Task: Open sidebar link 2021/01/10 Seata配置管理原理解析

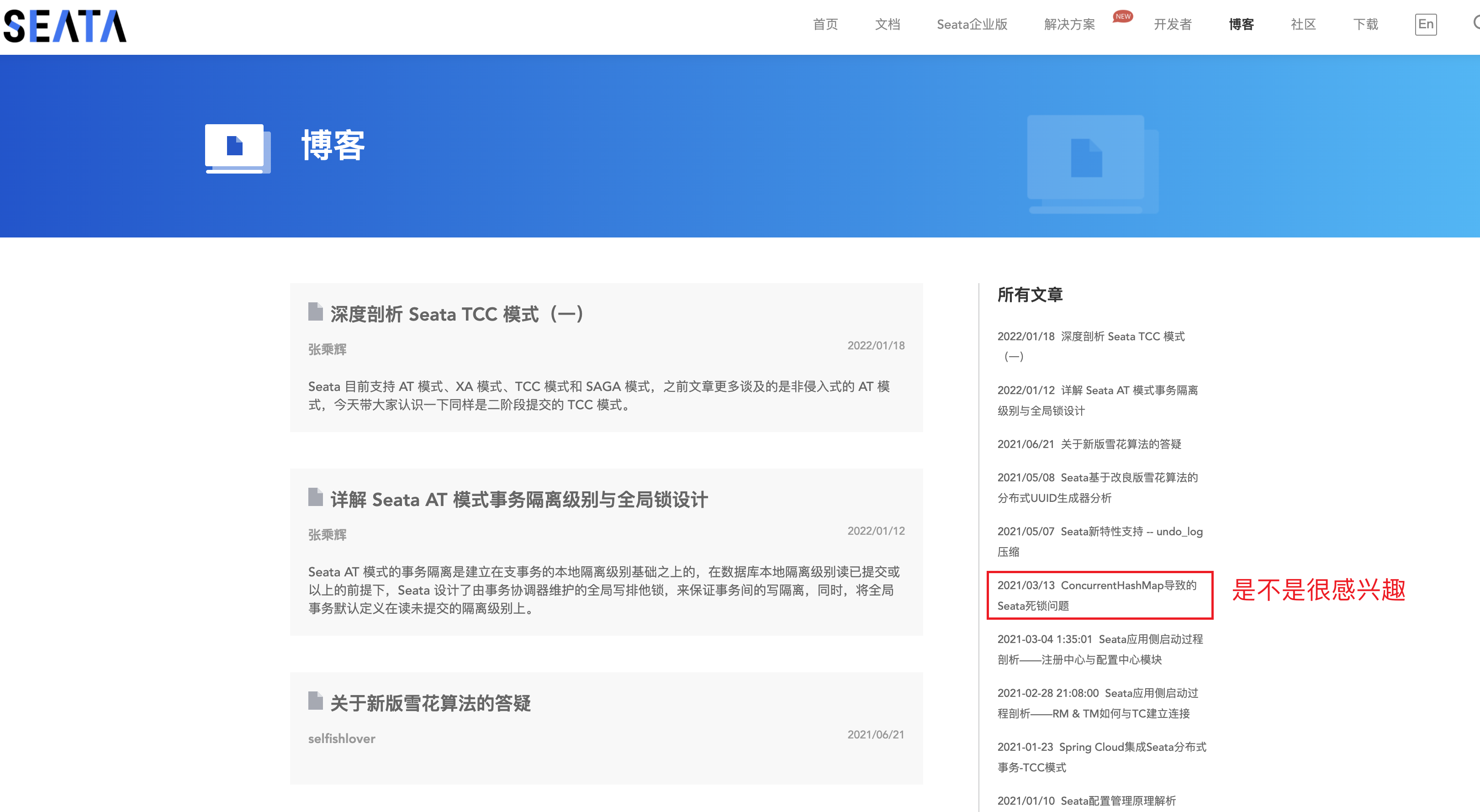Action: point(1086,801)
